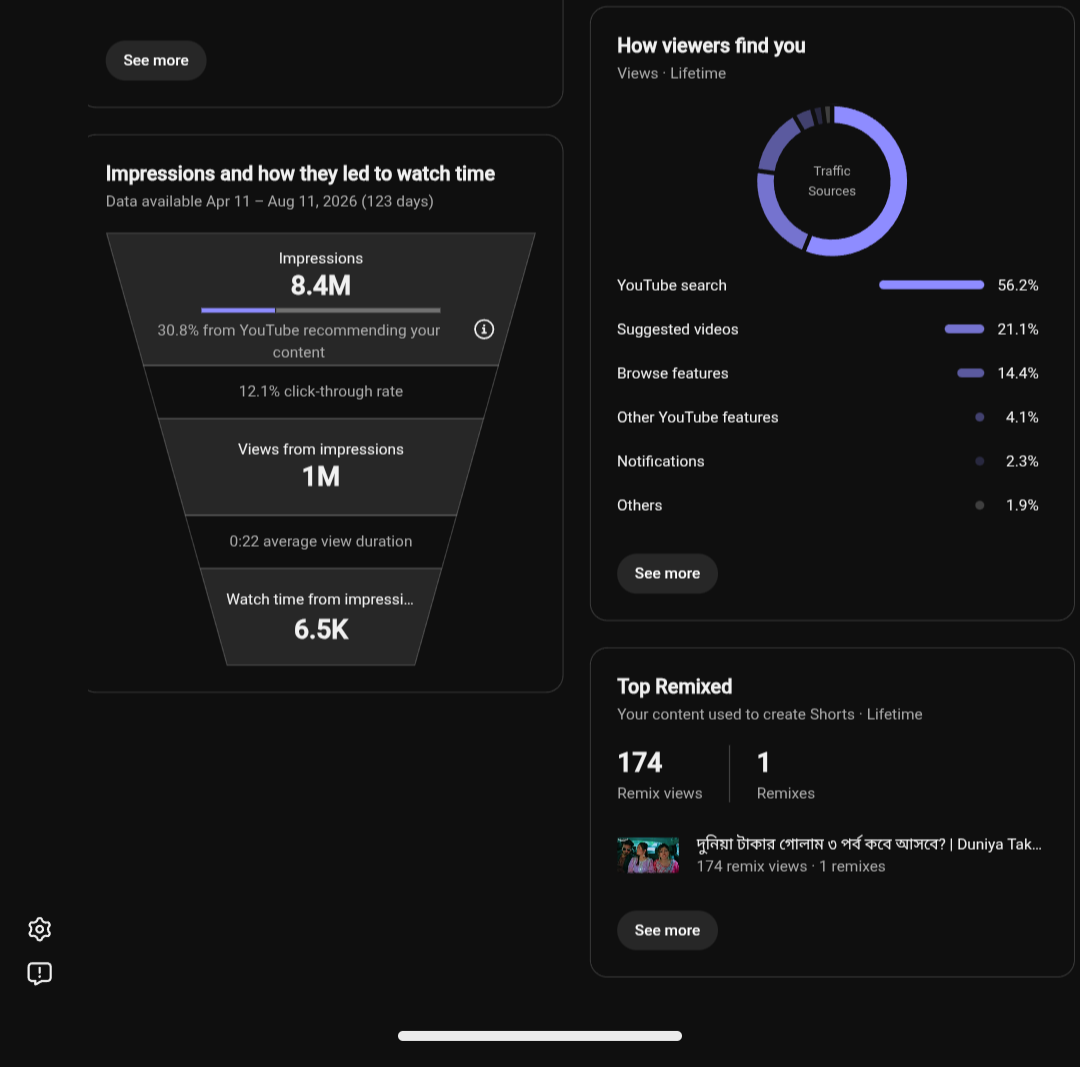Select the YouTube search traffic row
The image size is (1080, 1067).
tap(827, 285)
